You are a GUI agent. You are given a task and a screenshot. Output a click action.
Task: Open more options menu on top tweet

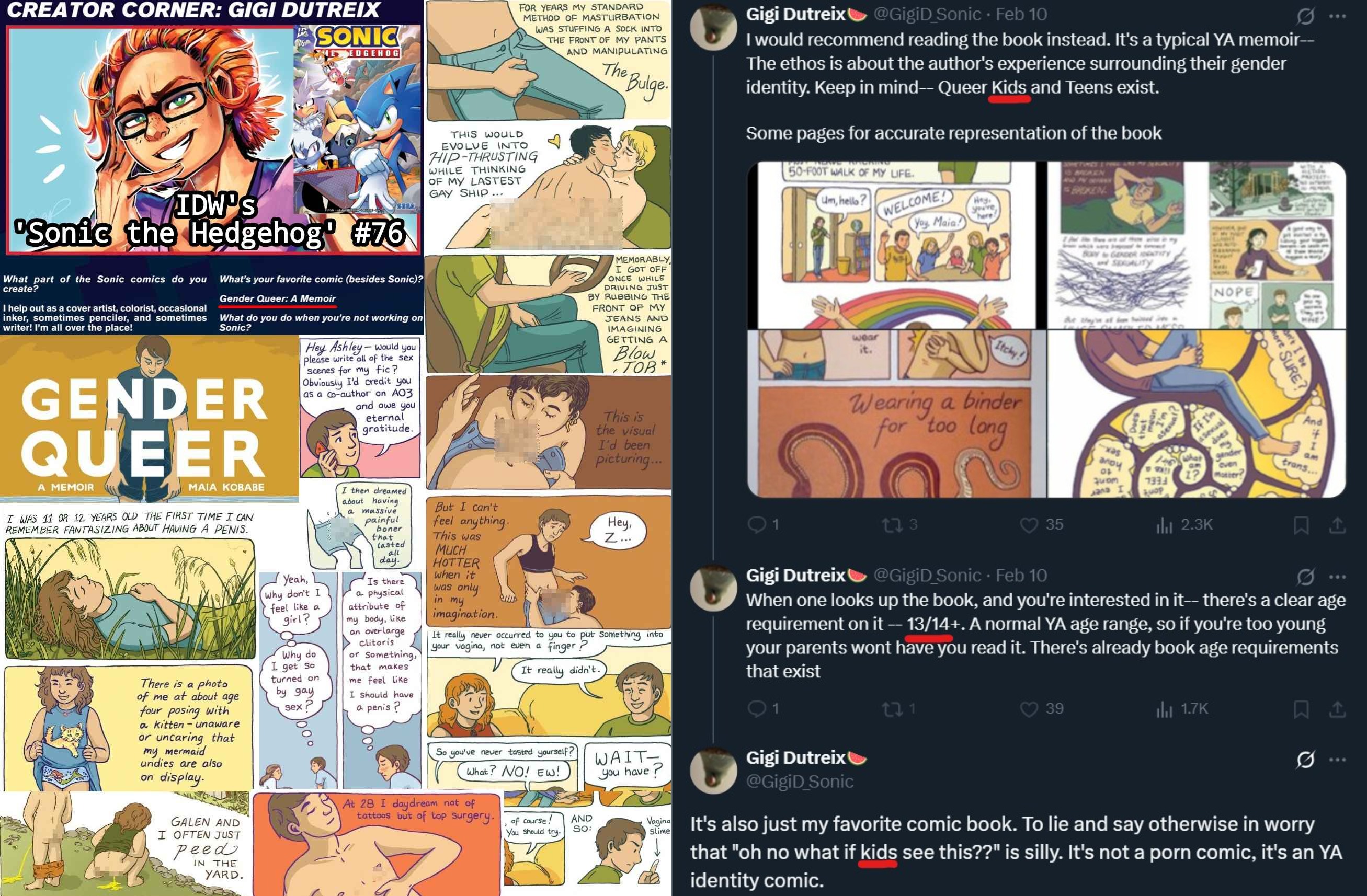(x=1337, y=16)
